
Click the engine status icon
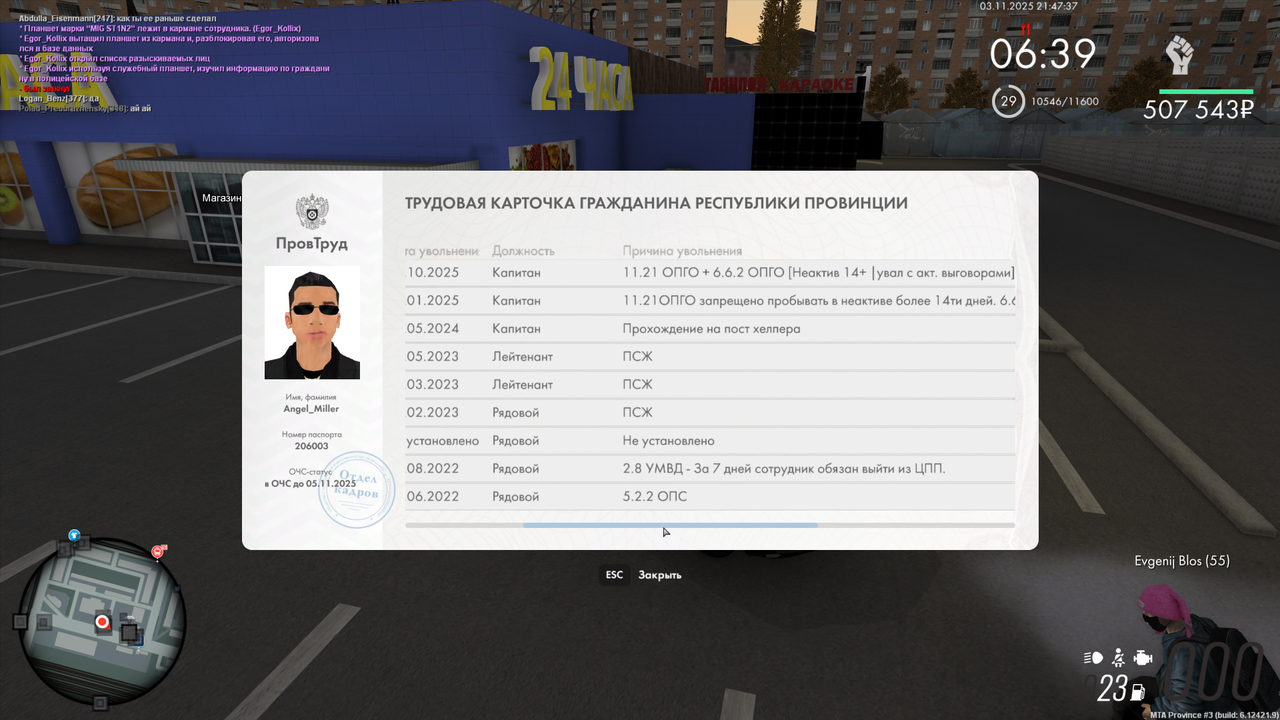pyautogui.click(x=1144, y=658)
